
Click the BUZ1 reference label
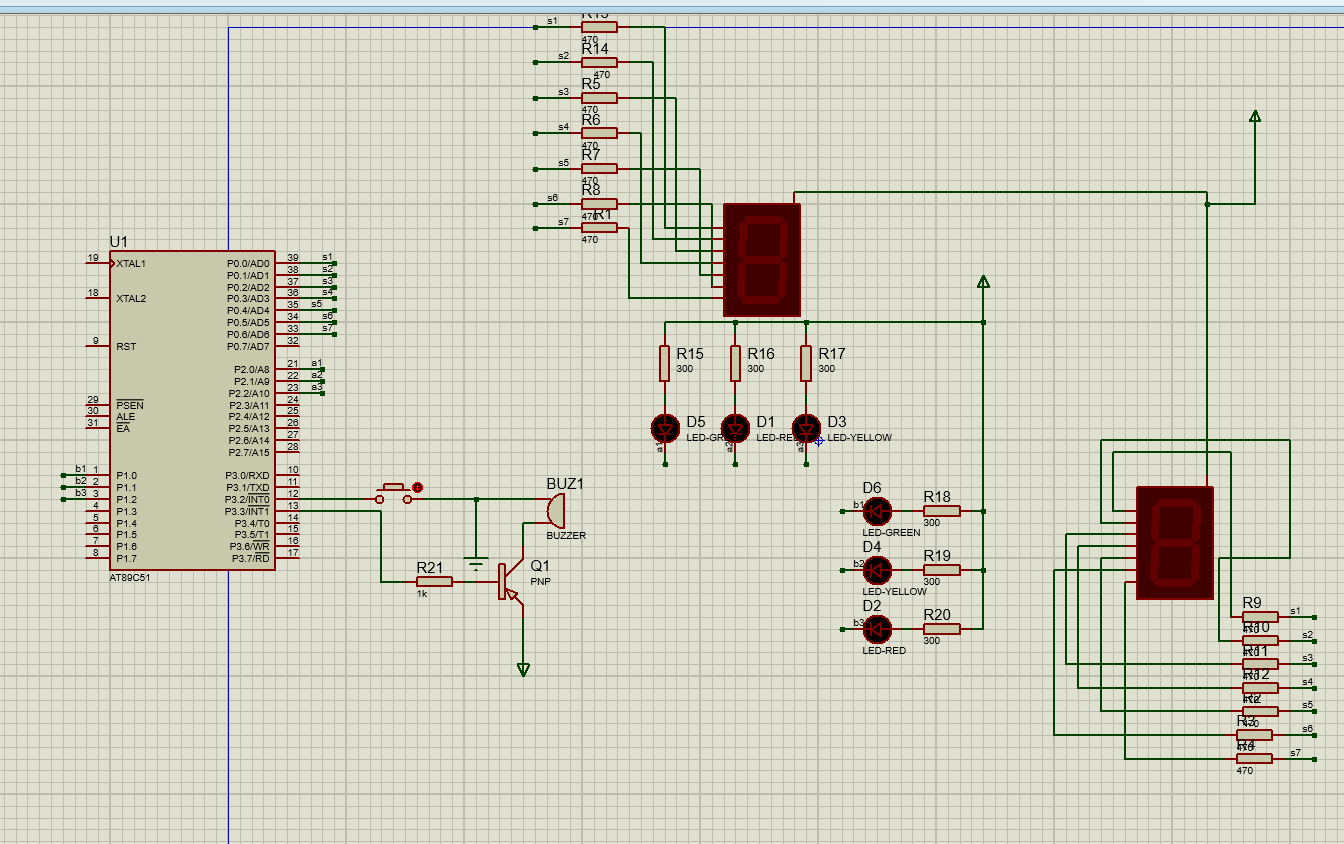click(x=565, y=484)
